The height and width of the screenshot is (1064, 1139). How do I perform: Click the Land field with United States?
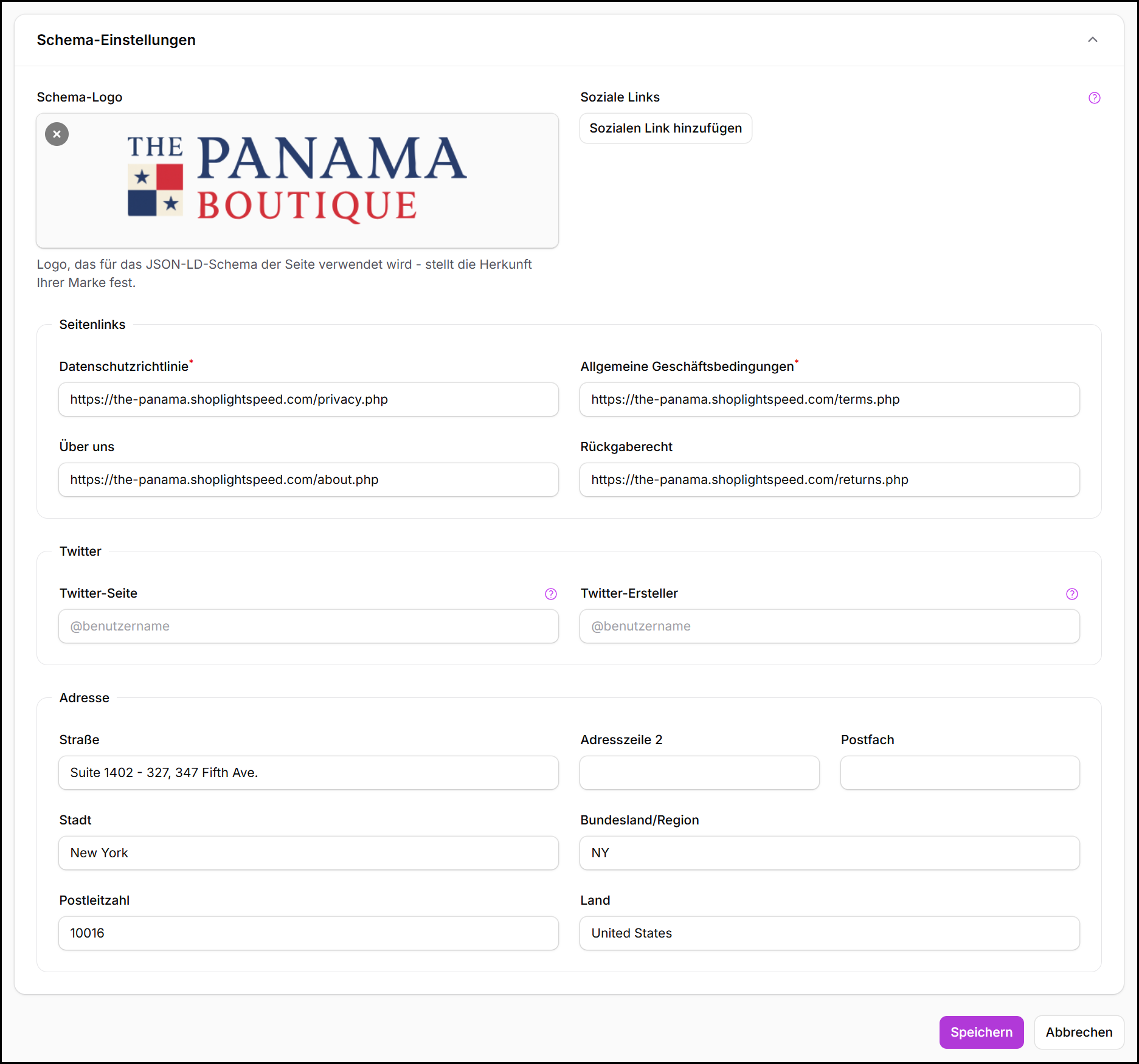click(x=829, y=933)
